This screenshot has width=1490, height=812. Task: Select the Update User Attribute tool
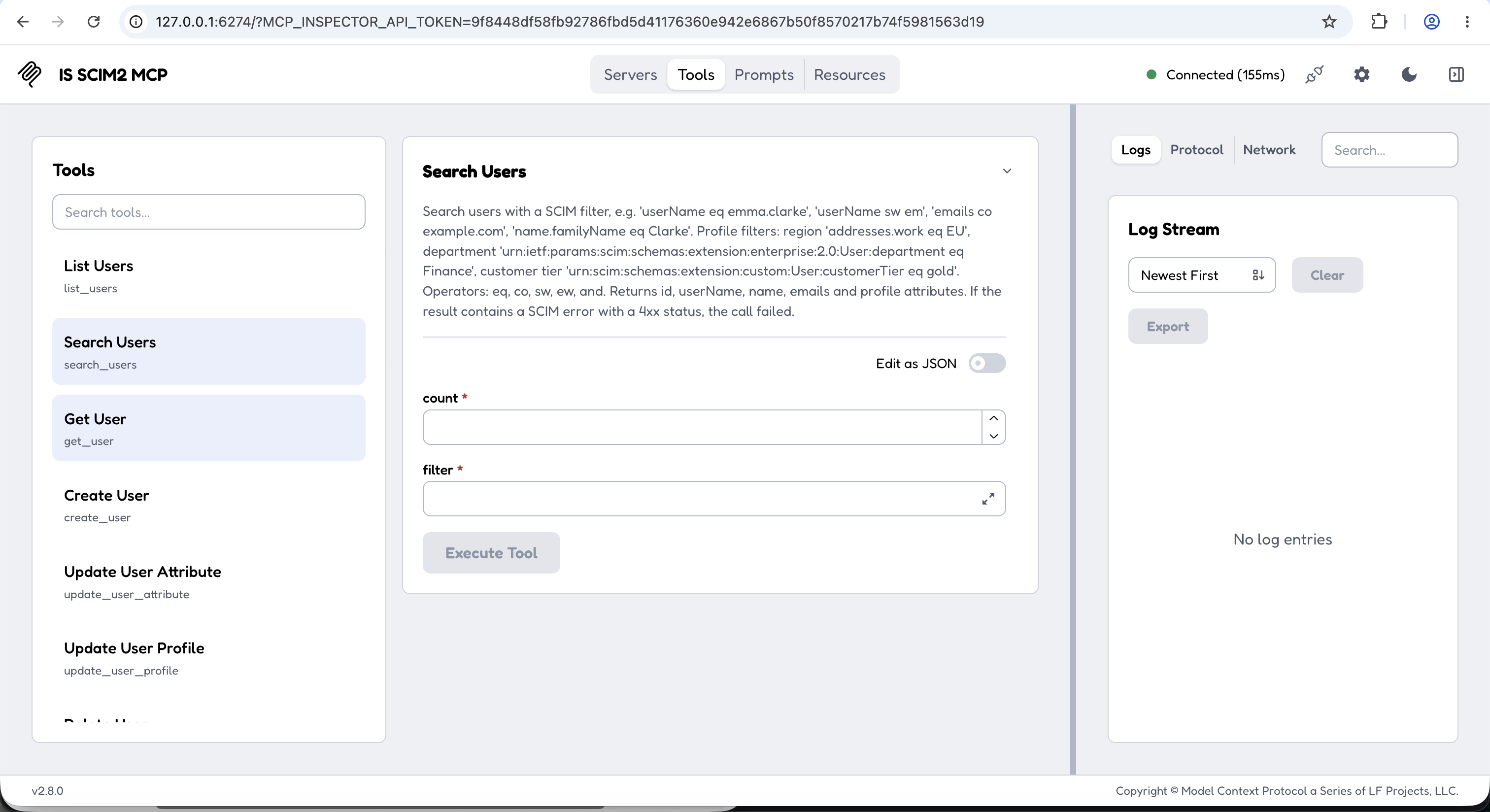pos(209,581)
